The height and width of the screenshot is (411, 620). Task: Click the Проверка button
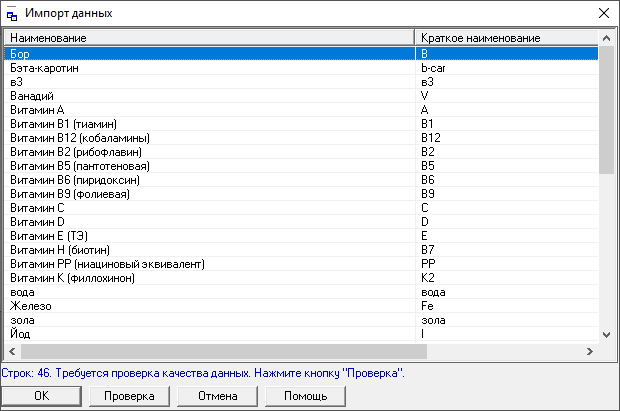click(129, 396)
